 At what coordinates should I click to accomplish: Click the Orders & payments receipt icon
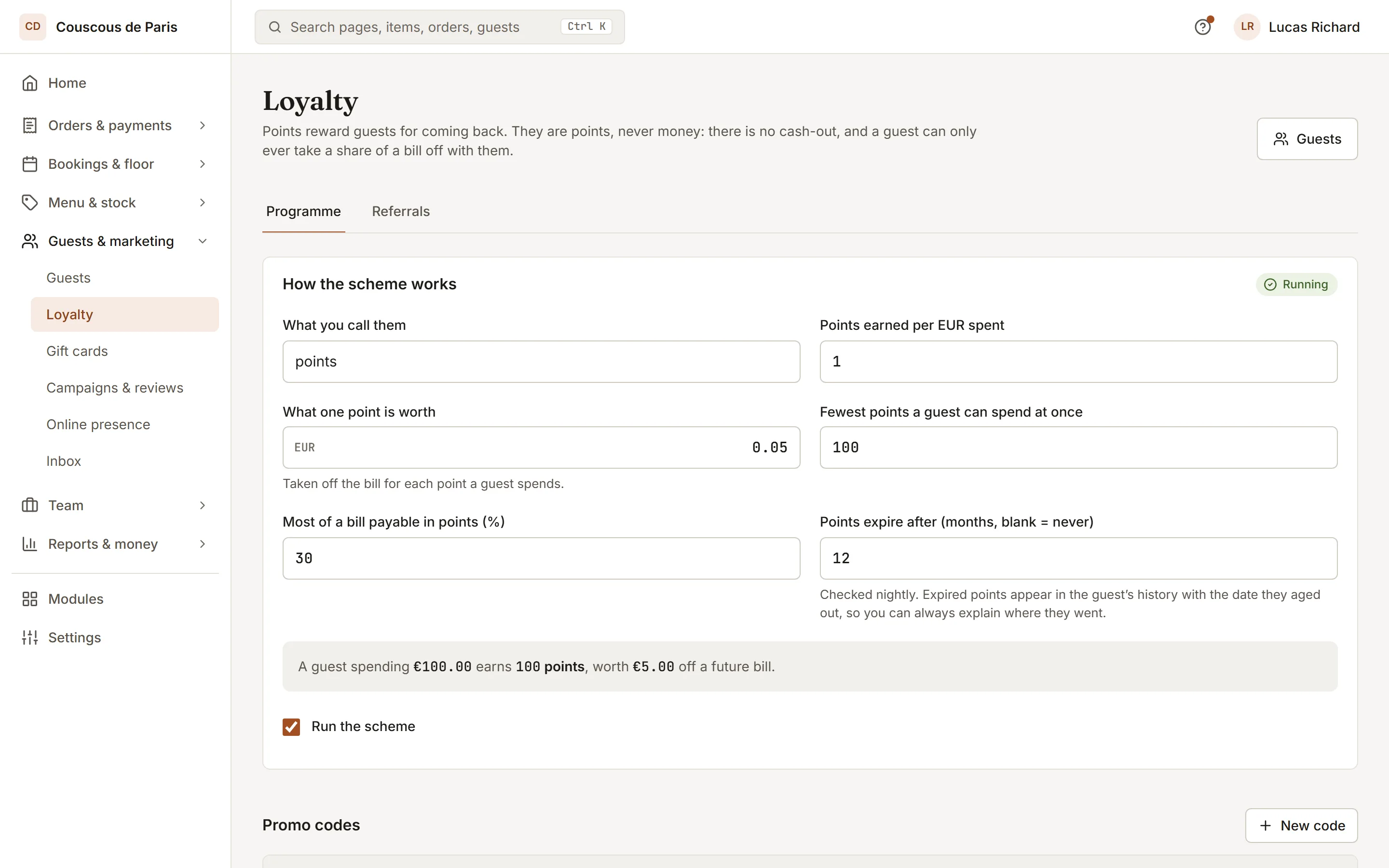point(30,125)
